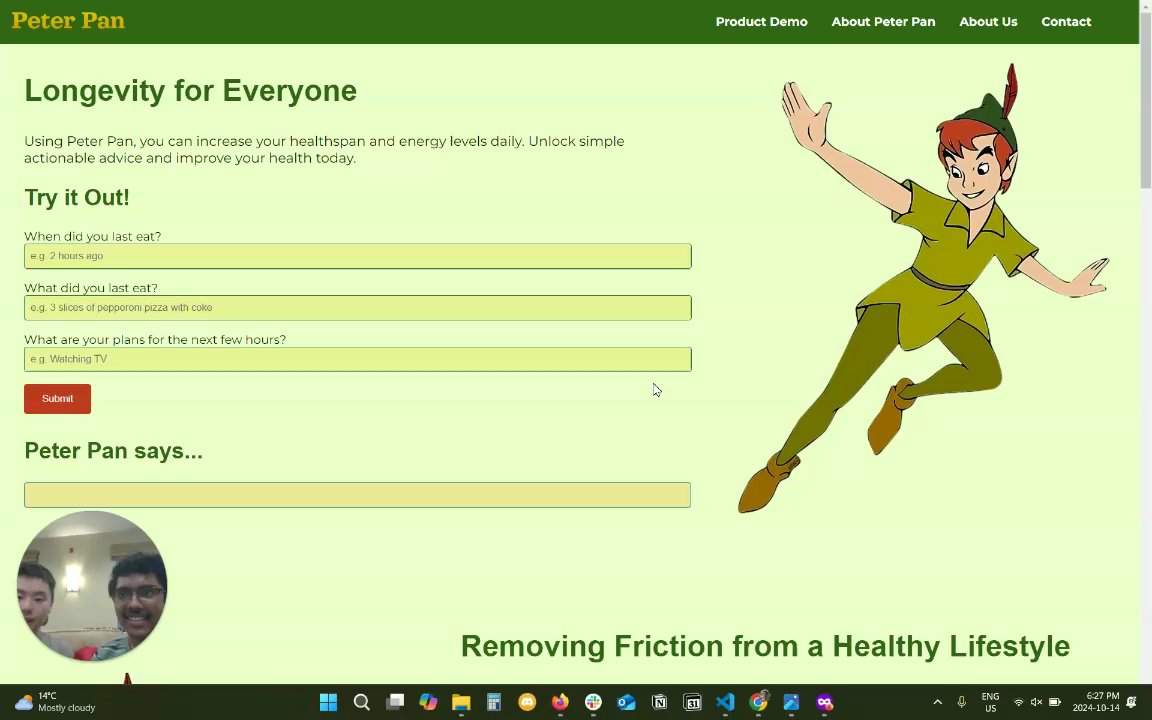Switch to Firefox on taskbar

click(x=560, y=702)
